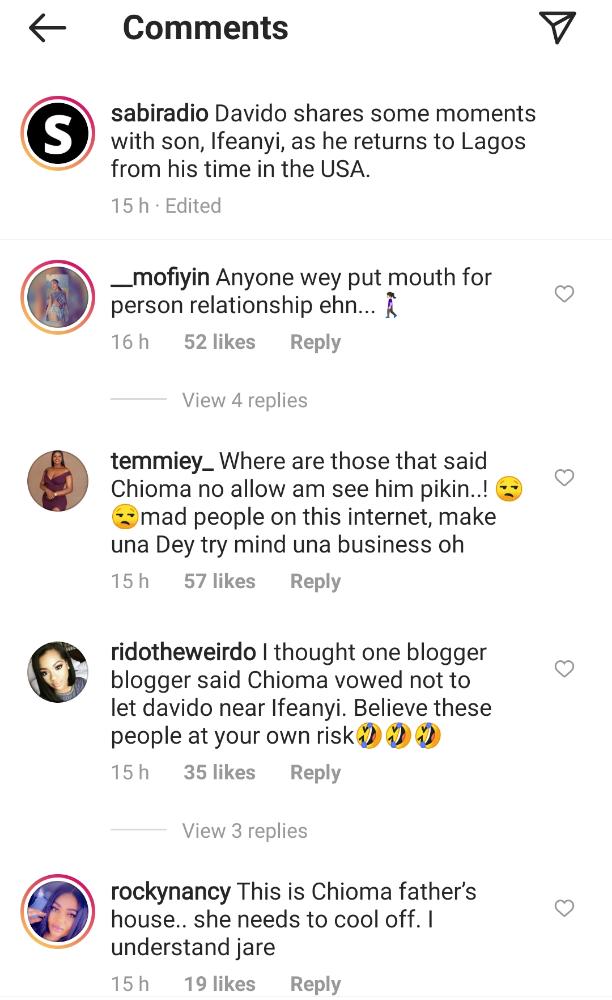612x1000 pixels.
Task: Open the share/send paper plane icon
Action: coord(557,28)
